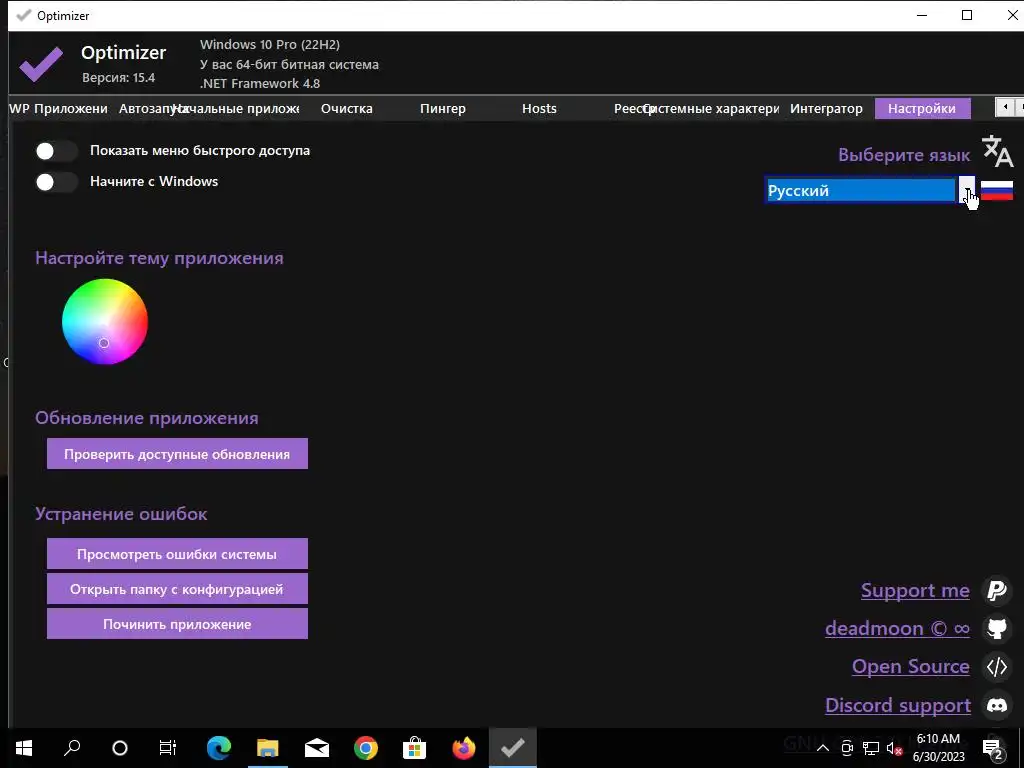Image resolution: width=1024 pixels, height=768 pixels.
Task: Open the Mail app from taskbar
Action: (x=317, y=748)
